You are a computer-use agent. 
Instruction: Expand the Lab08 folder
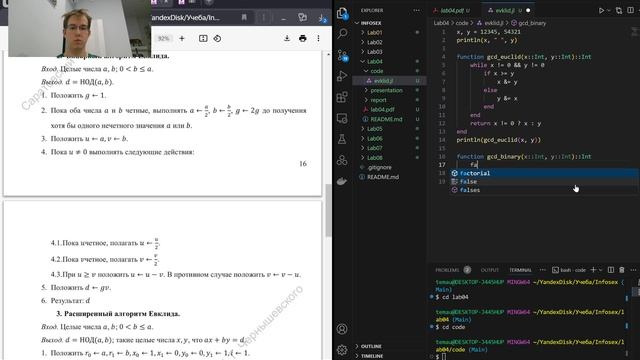[374, 158]
